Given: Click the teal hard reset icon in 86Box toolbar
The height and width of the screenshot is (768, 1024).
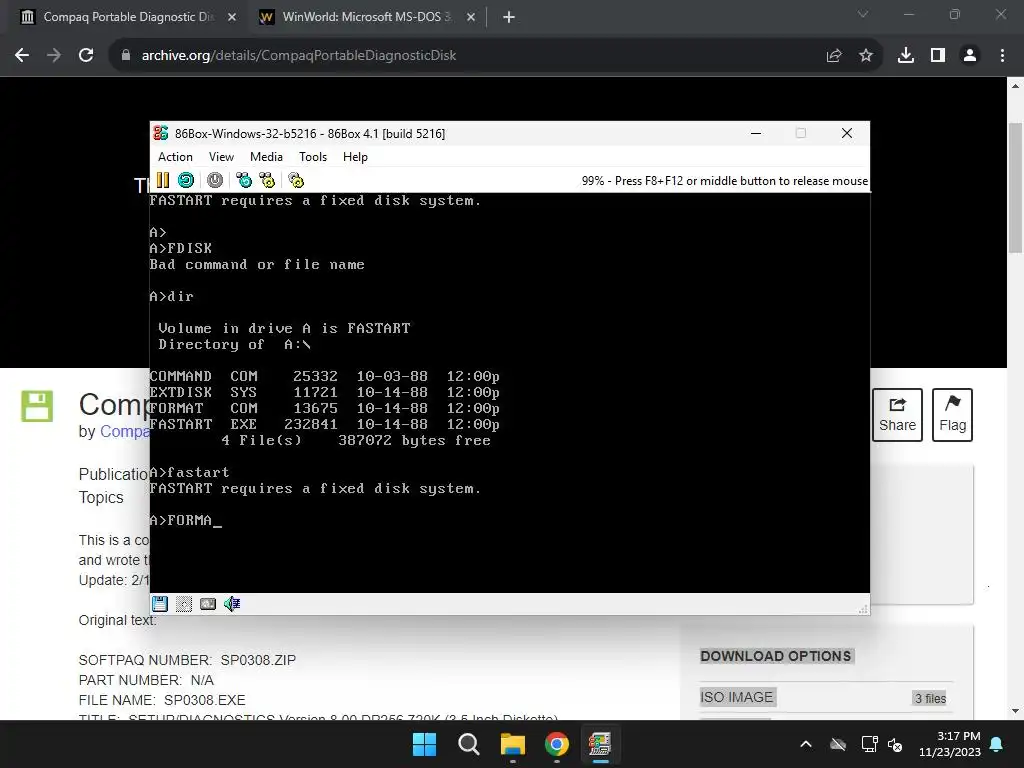Looking at the screenshot, I should pos(186,180).
